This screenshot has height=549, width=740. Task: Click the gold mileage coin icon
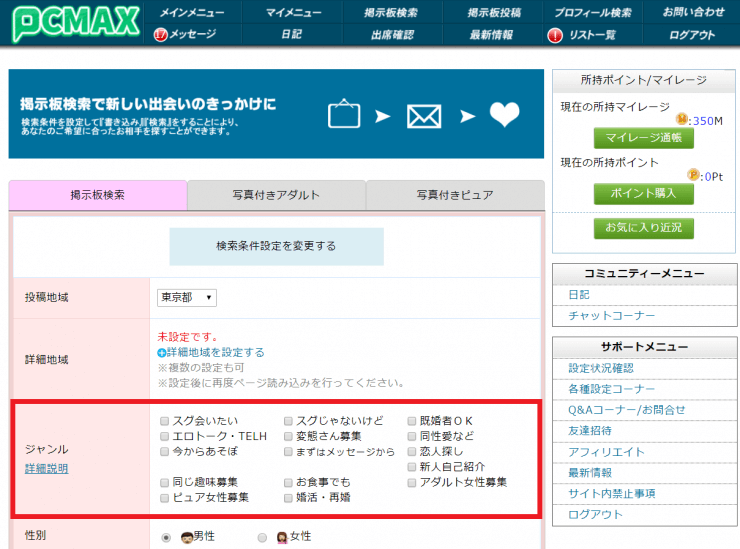[x=683, y=119]
